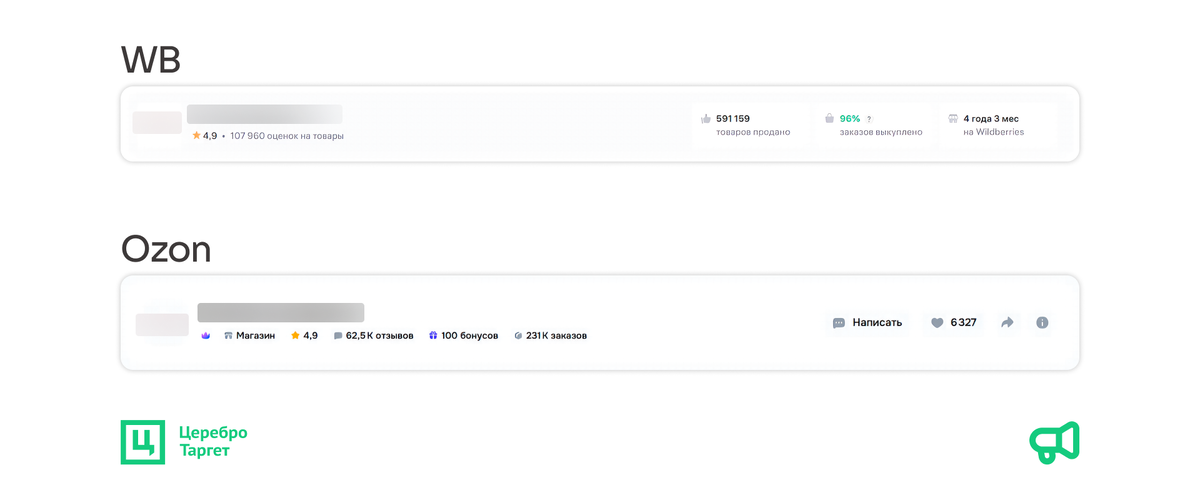Click the blurred seller name in WB card

(265, 114)
